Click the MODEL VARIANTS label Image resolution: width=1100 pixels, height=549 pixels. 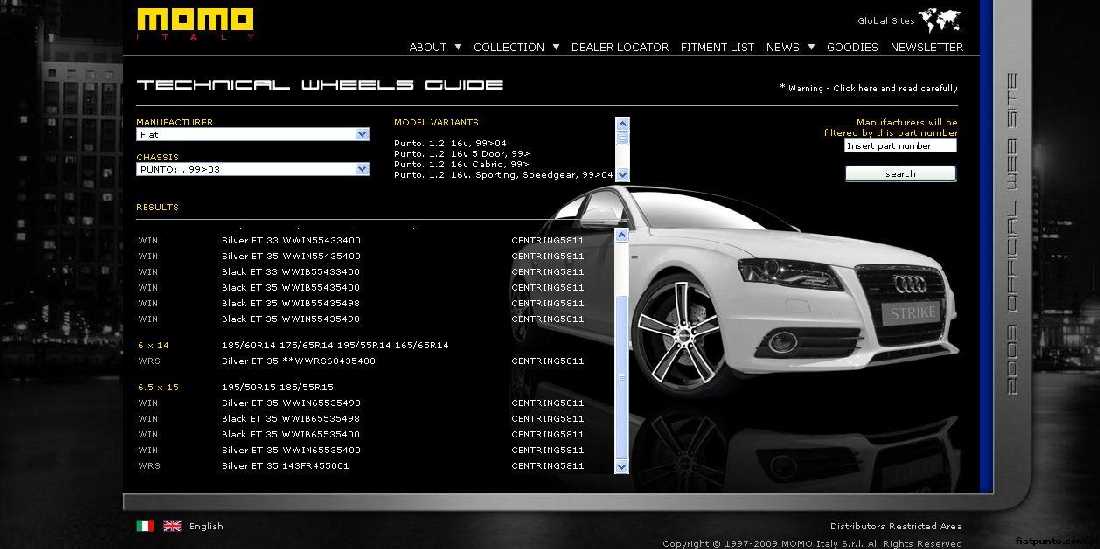(436, 122)
